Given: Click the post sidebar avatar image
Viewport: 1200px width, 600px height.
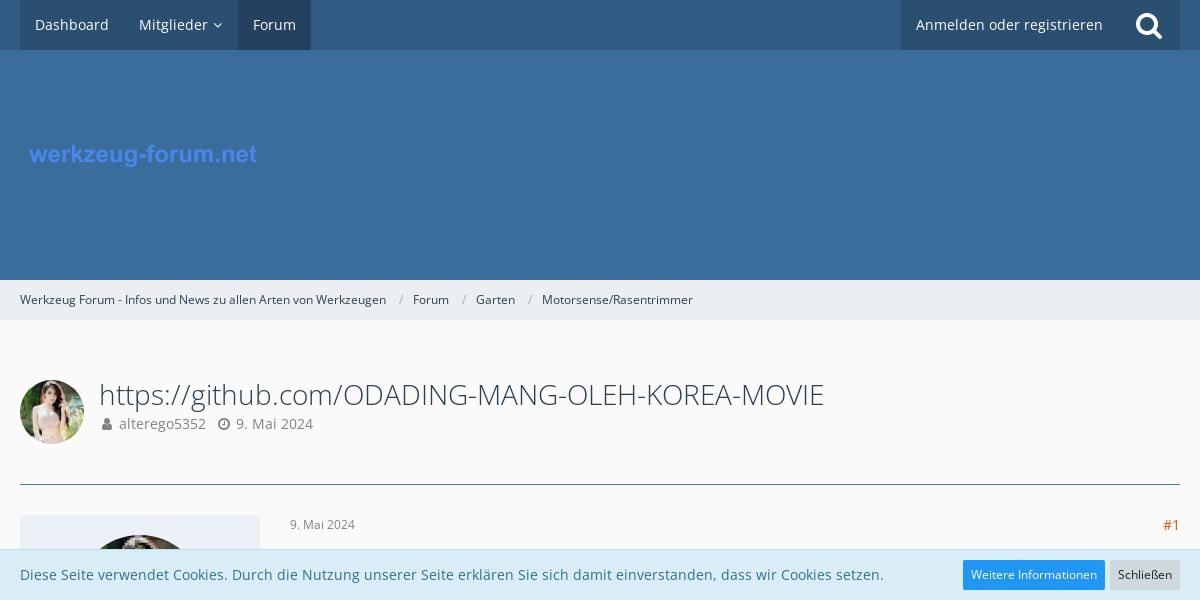Looking at the screenshot, I should coord(140,542).
